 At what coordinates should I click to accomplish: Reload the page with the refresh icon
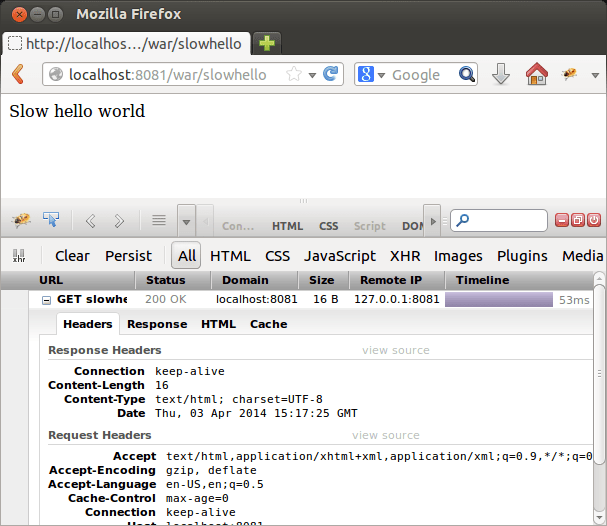[x=332, y=74]
